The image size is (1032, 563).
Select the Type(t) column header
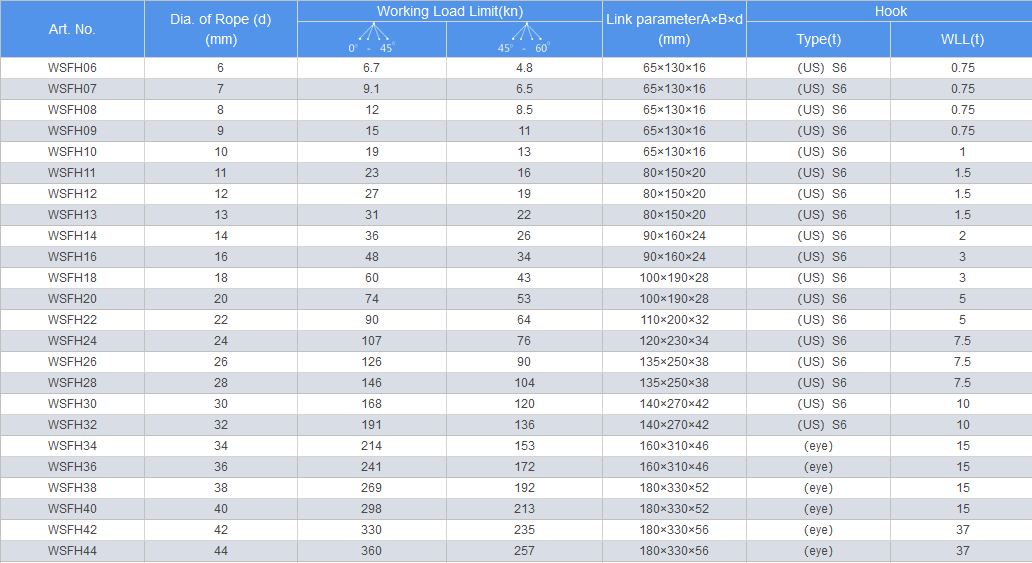(818, 39)
